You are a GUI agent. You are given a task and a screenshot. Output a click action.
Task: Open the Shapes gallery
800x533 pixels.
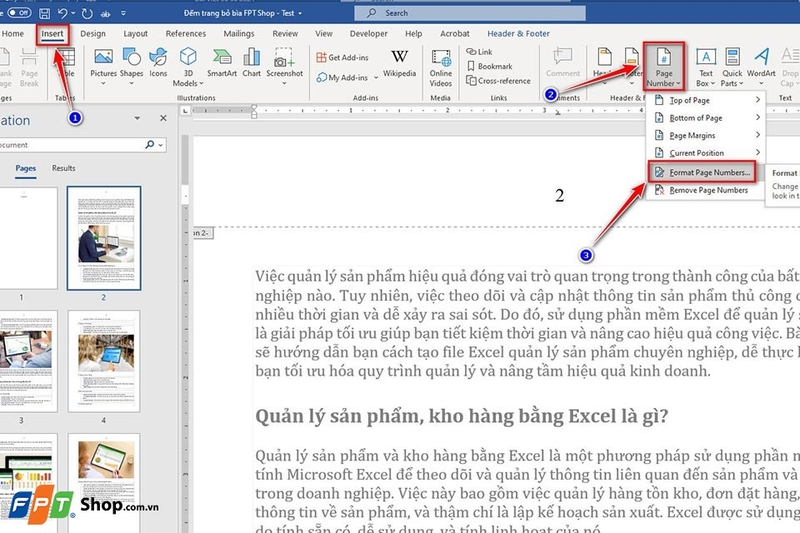132,66
